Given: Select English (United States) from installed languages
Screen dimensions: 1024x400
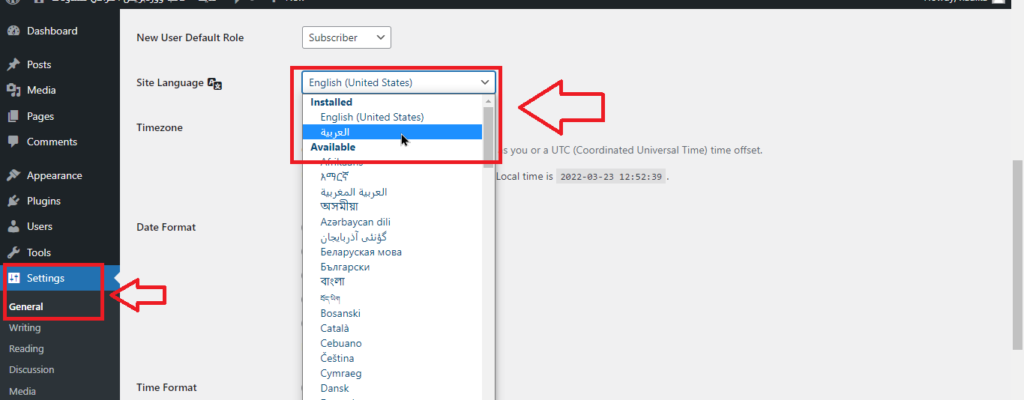Looking at the screenshot, I should (x=371, y=117).
